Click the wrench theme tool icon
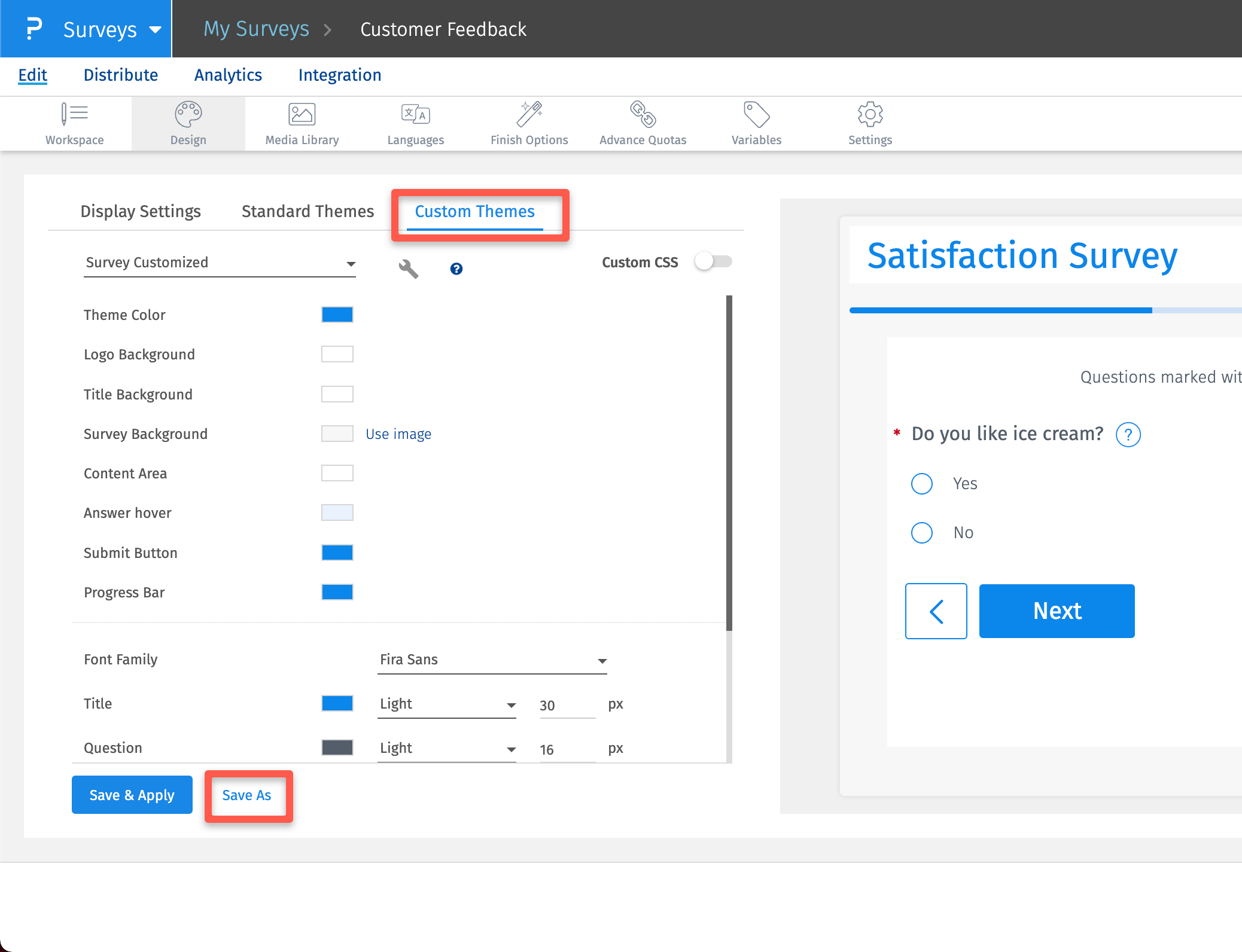1242x952 pixels. click(x=408, y=269)
